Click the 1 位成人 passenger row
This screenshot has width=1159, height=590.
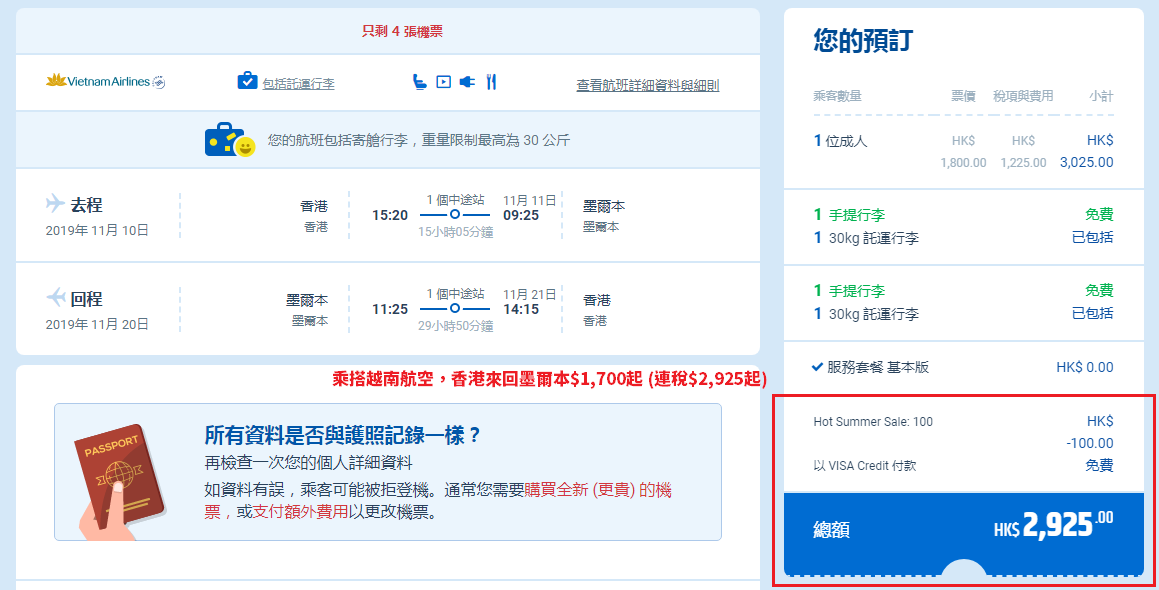point(963,151)
